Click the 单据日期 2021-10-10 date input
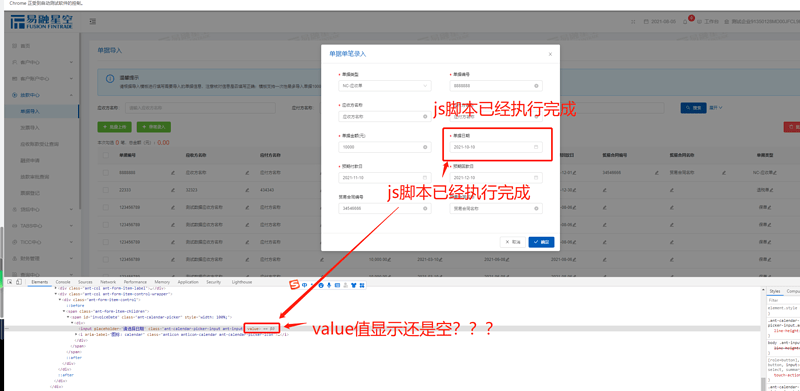This screenshot has height=391, width=800. (496, 147)
